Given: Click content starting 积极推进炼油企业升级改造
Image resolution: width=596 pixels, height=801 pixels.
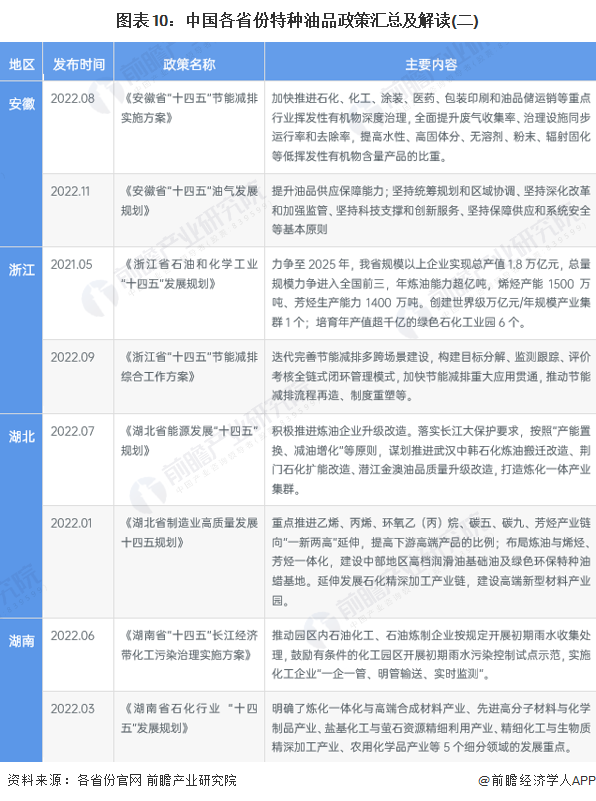Looking at the screenshot, I should point(431,460).
